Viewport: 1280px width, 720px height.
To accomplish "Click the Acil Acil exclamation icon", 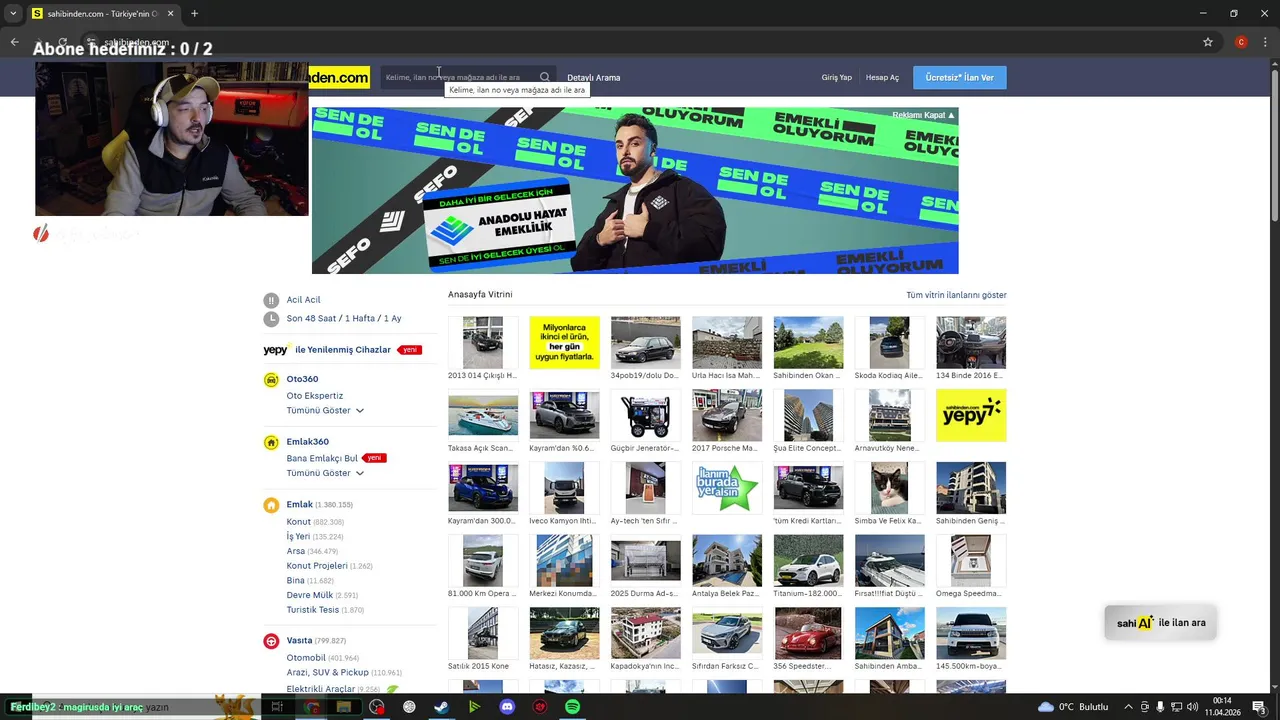I will [271, 300].
